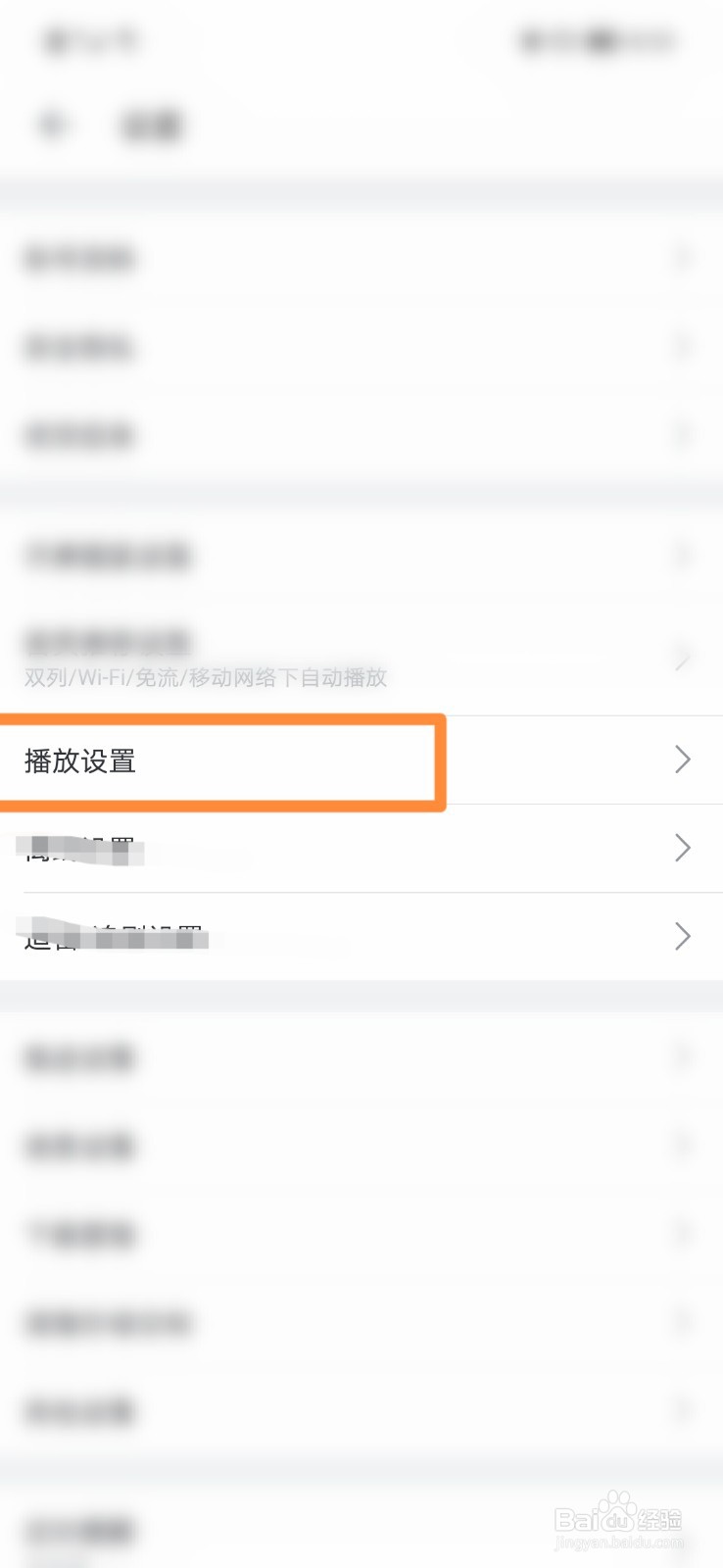Open the first blurred row in the group after 播放设置 group
This screenshot has height=1568, width=723.
pos(361,1056)
